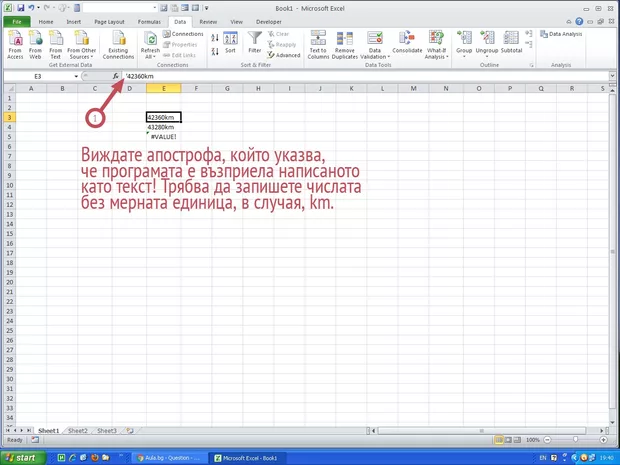The width and height of the screenshot is (620, 465).
Task: Click the zoom in plus button
Action: coord(604,440)
